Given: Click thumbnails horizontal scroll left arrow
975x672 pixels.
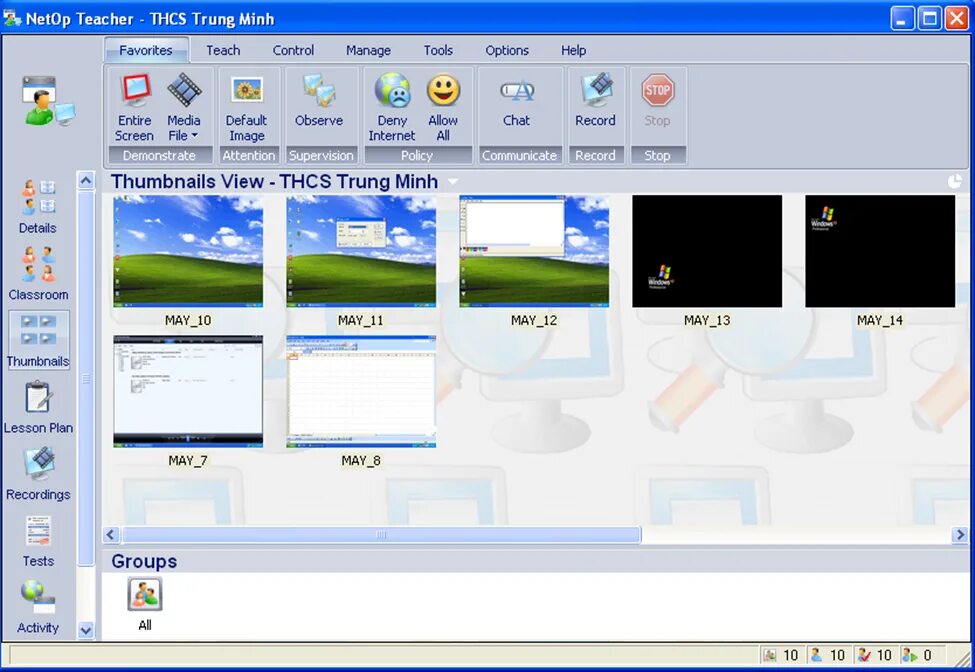Looking at the screenshot, I should click(111, 535).
